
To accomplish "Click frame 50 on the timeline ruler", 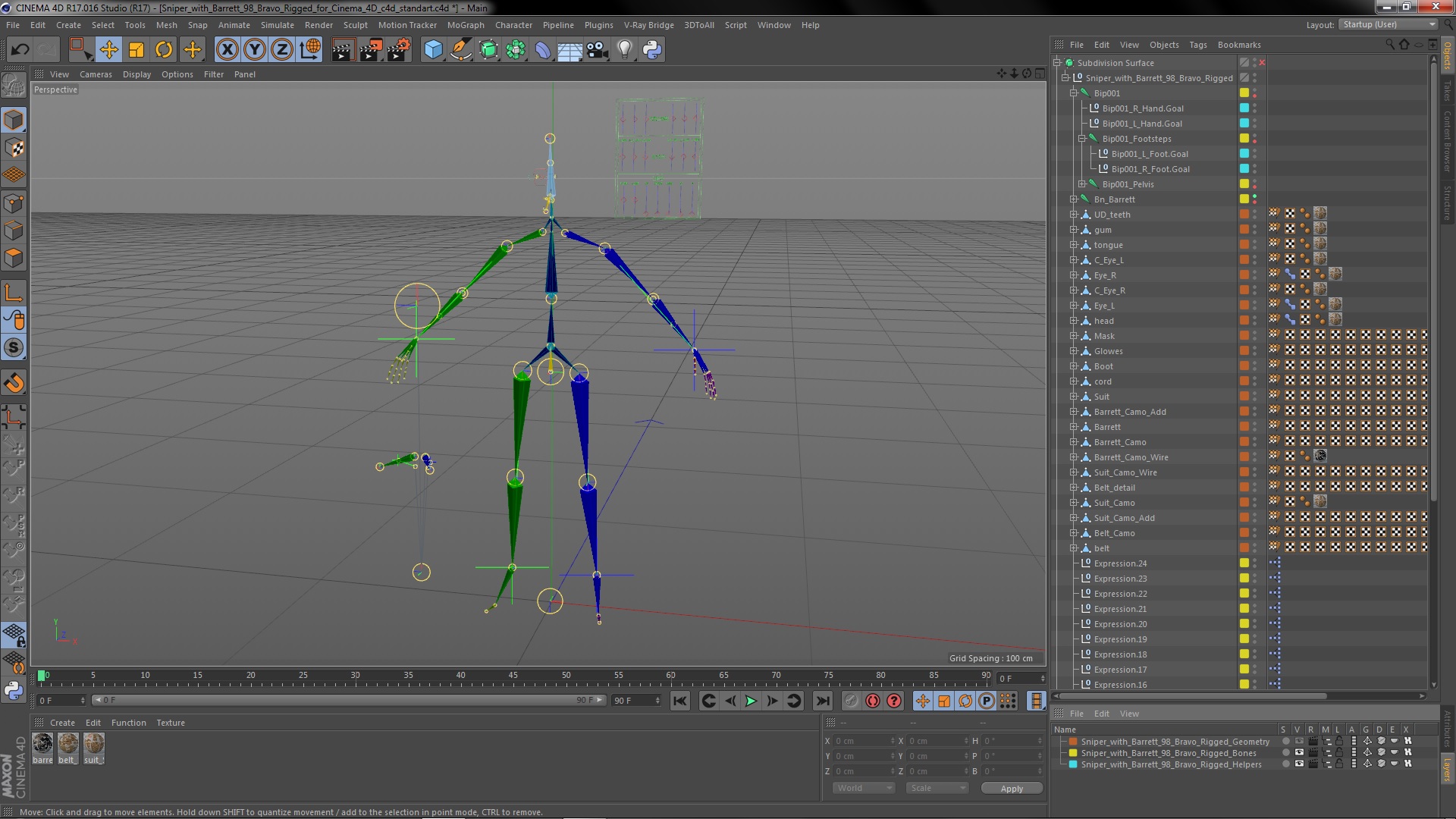I will tap(566, 675).
